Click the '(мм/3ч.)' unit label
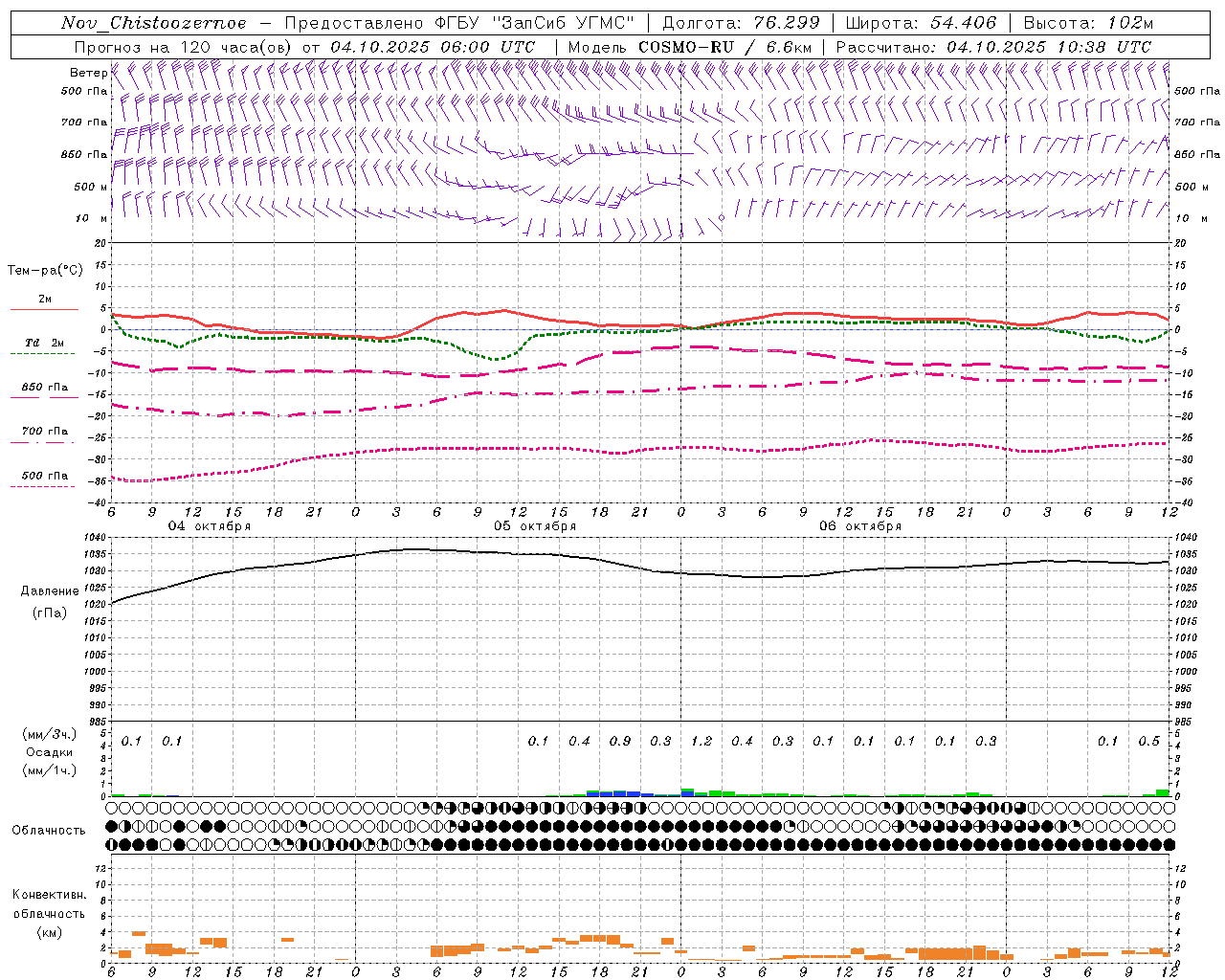 50,734
